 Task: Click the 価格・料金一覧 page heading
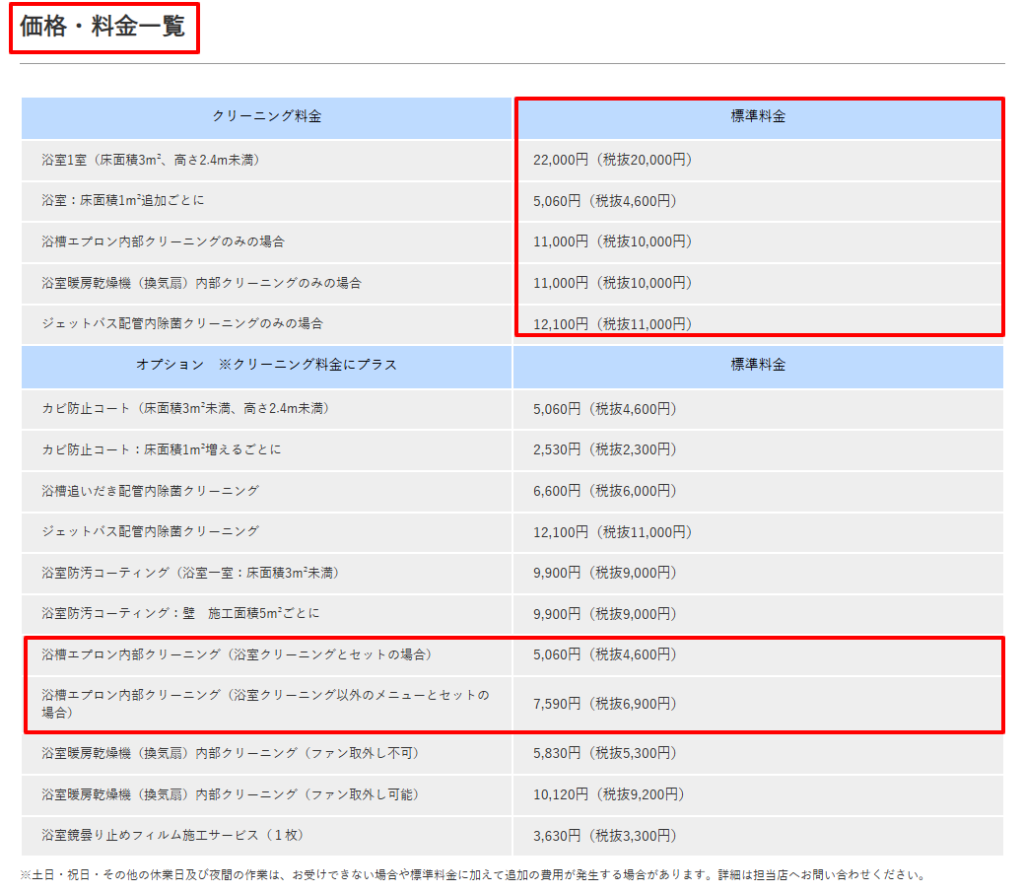coord(103,27)
